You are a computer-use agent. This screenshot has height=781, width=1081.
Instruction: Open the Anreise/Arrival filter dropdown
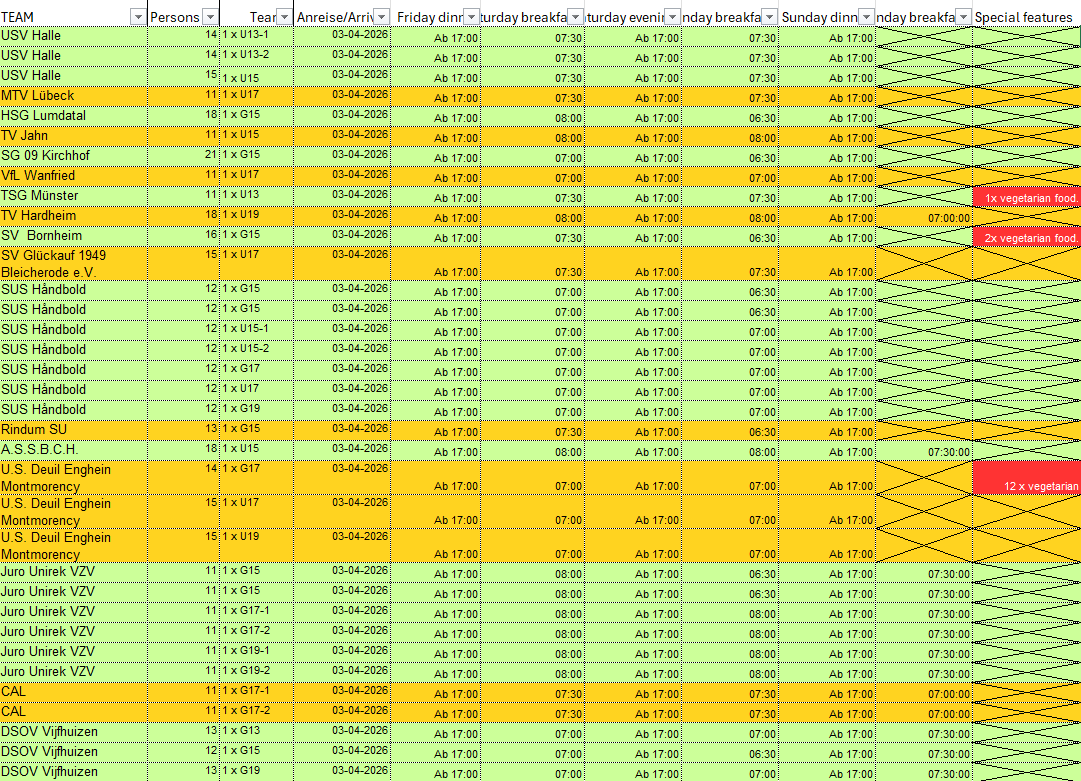381,16
